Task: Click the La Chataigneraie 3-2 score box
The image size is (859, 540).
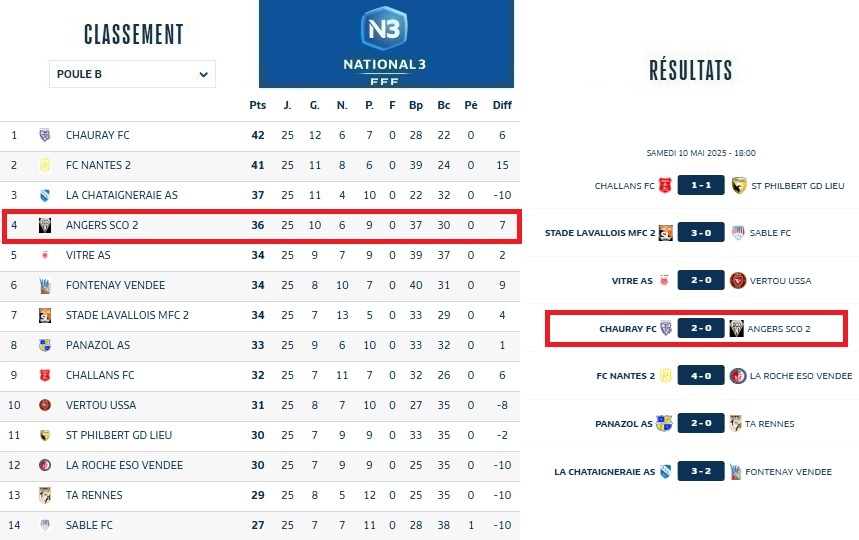Action: [x=701, y=472]
